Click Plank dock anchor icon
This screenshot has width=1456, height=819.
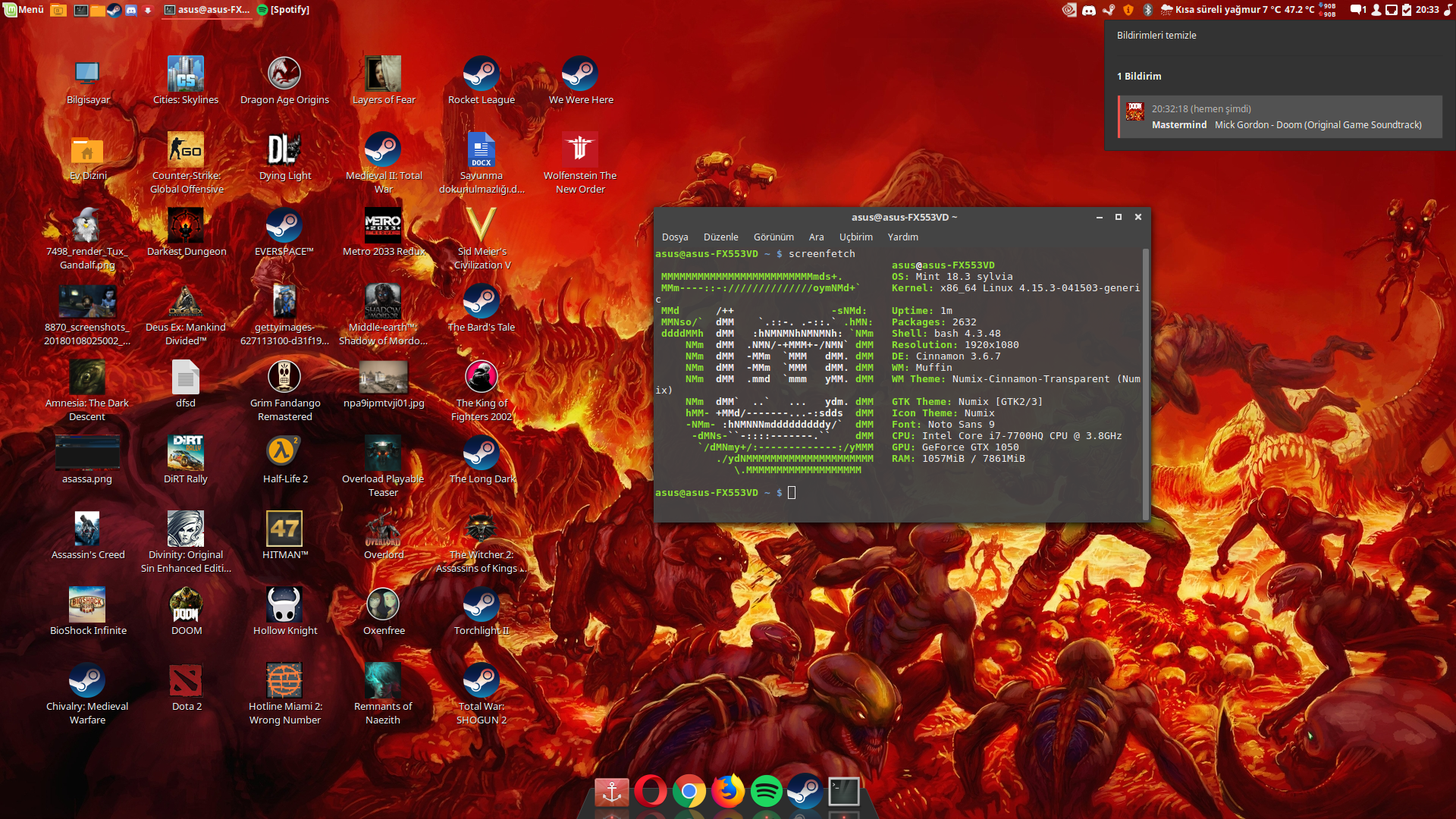pyautogui.click(x=612, y=792)
